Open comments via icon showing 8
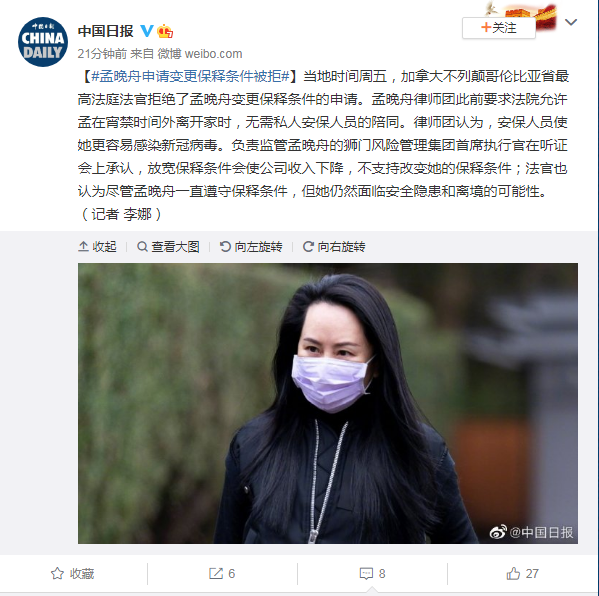 tap(372, 573)
